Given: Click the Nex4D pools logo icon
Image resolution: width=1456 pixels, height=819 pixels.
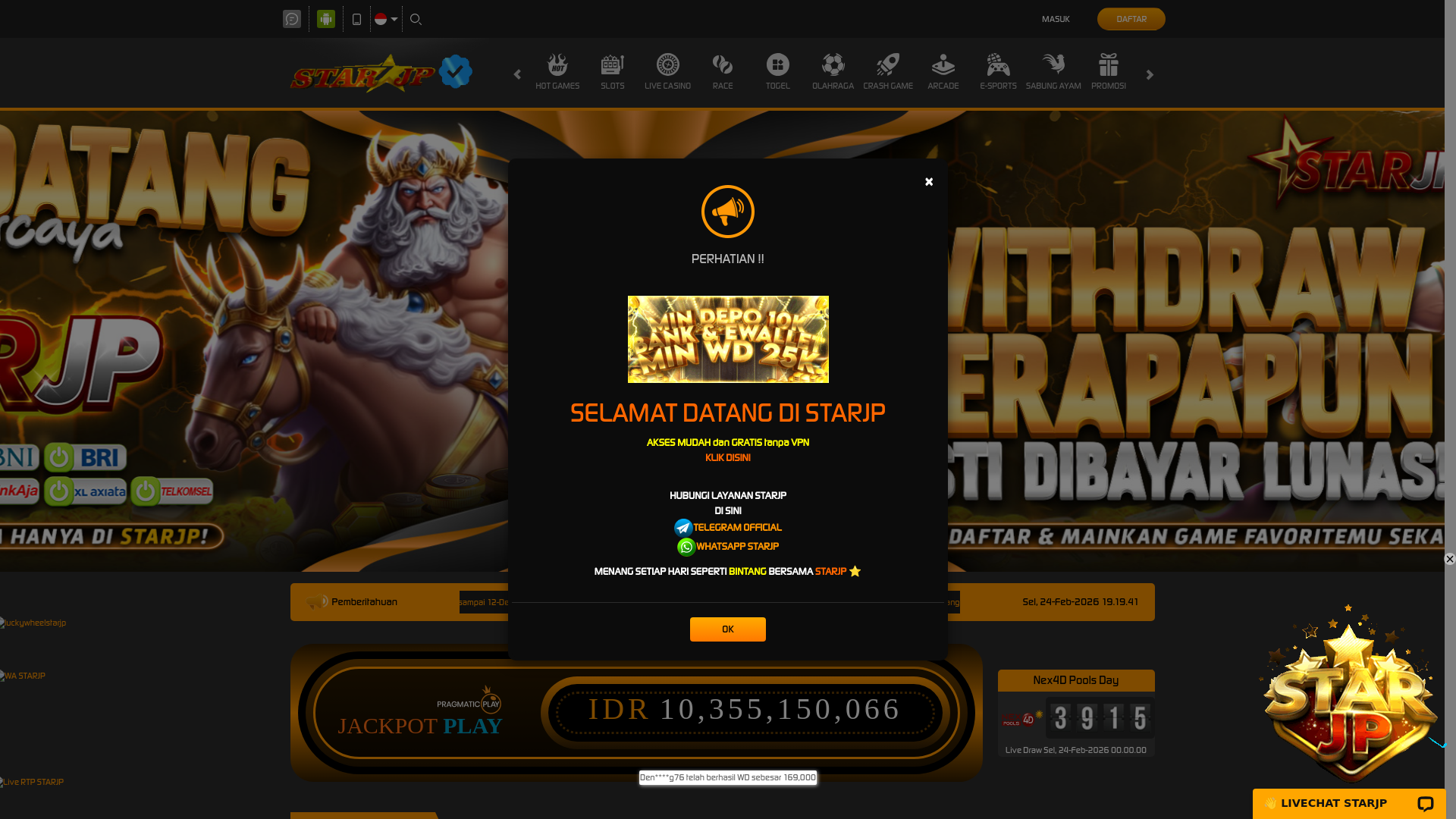Looking at the screenshot, I should tap(1021, 718).
